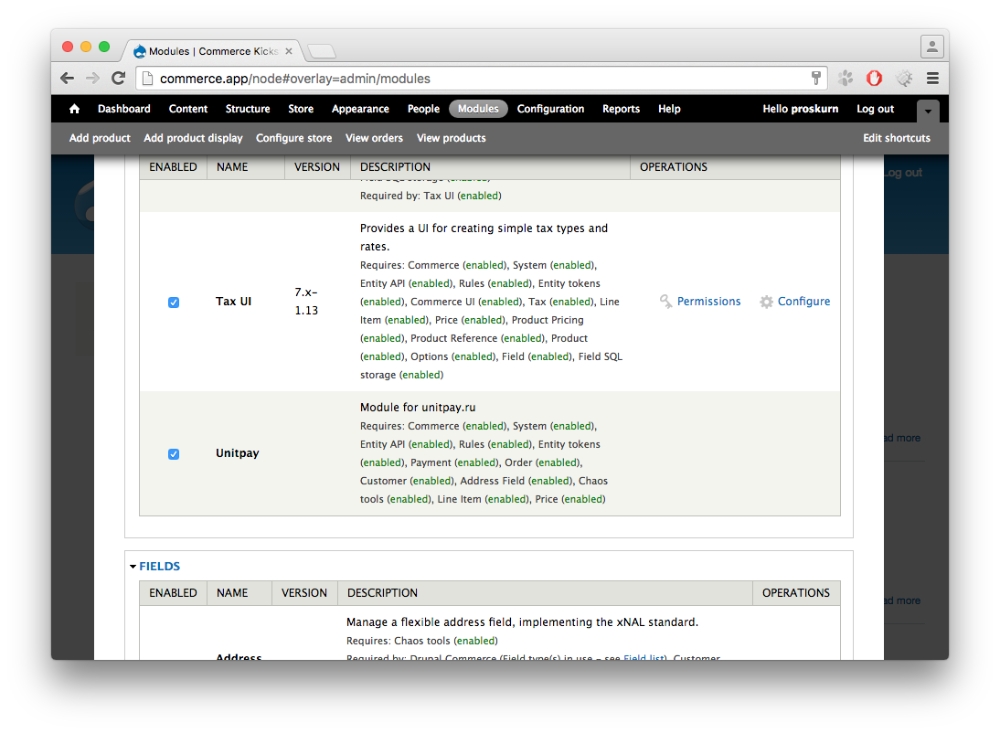Click the gear-shaped extension icon in browser toolbar
Image resolution: width=1000 pixels, height=733 pixels.
coord(904,78)
